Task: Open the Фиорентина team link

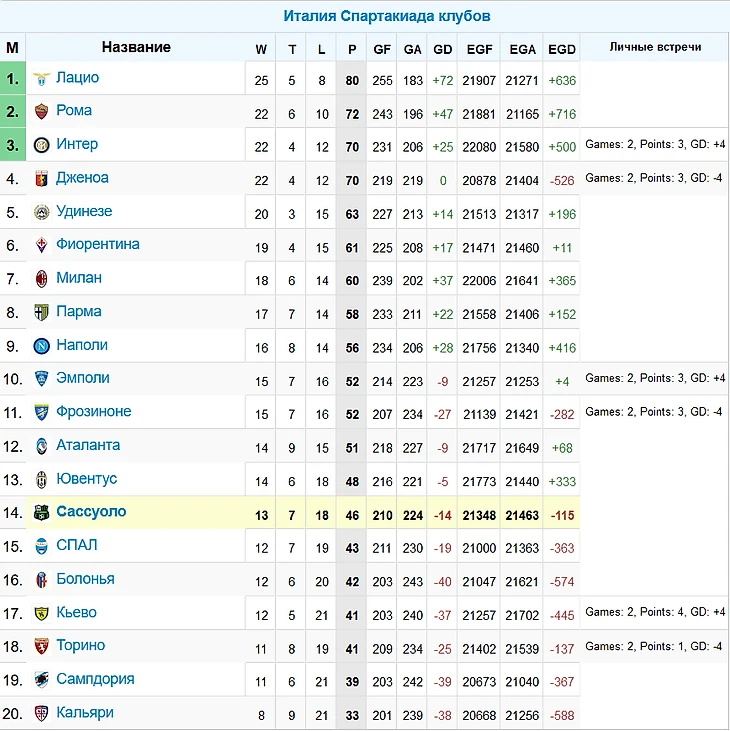Action: coord(97,245)
